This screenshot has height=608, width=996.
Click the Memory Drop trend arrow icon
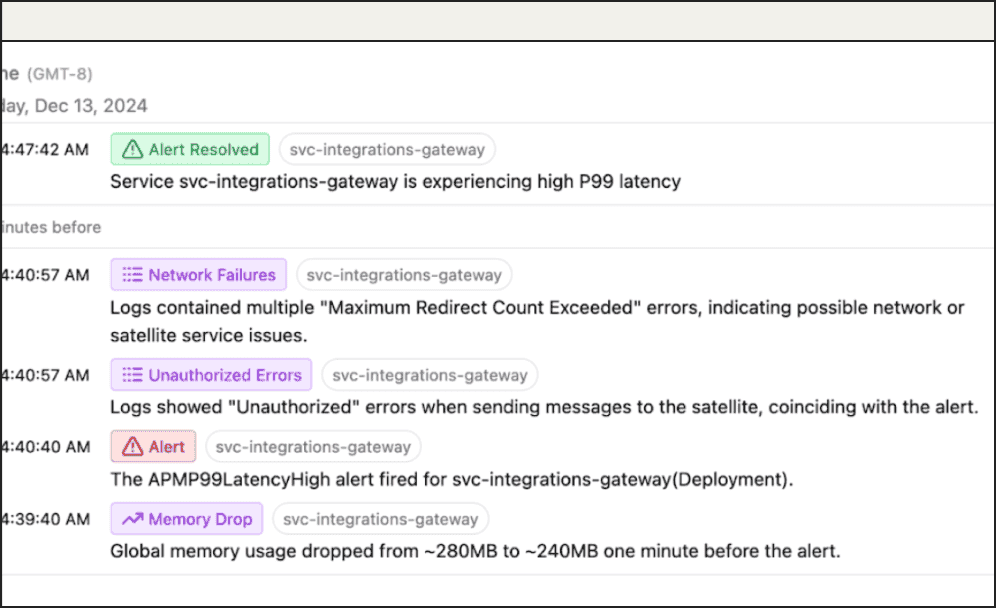[132, 519]
